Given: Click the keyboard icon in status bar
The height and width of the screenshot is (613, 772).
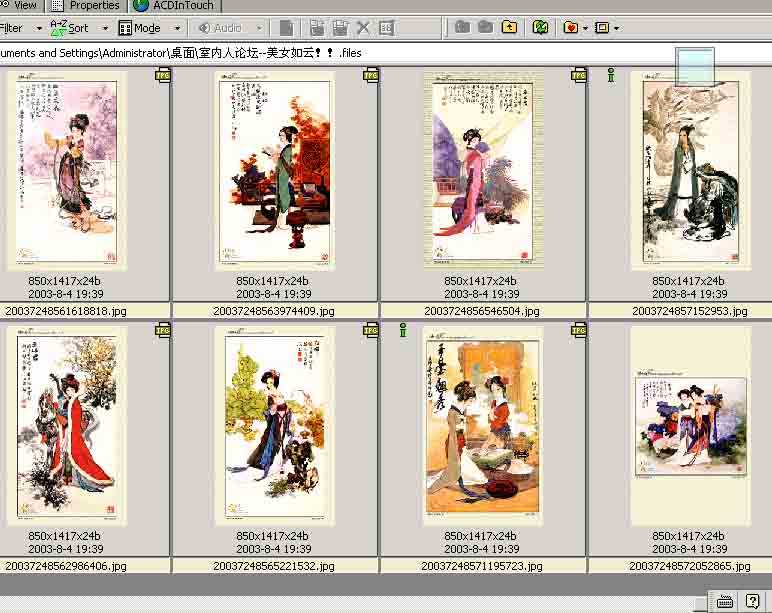Looking at the screenshot, I should click(x=725, y=601).
